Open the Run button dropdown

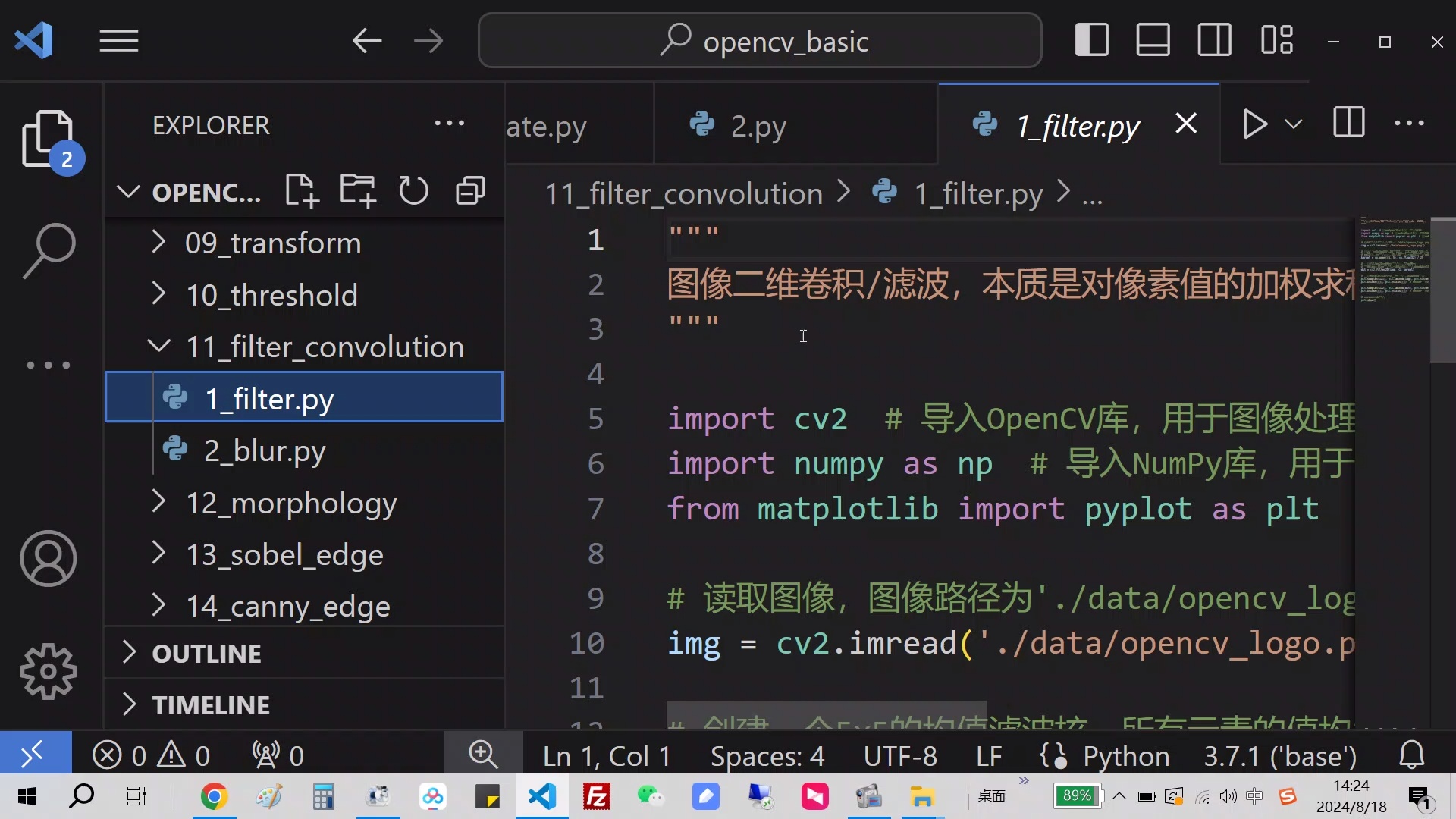pyautogui.click(x=1294, y=124)
